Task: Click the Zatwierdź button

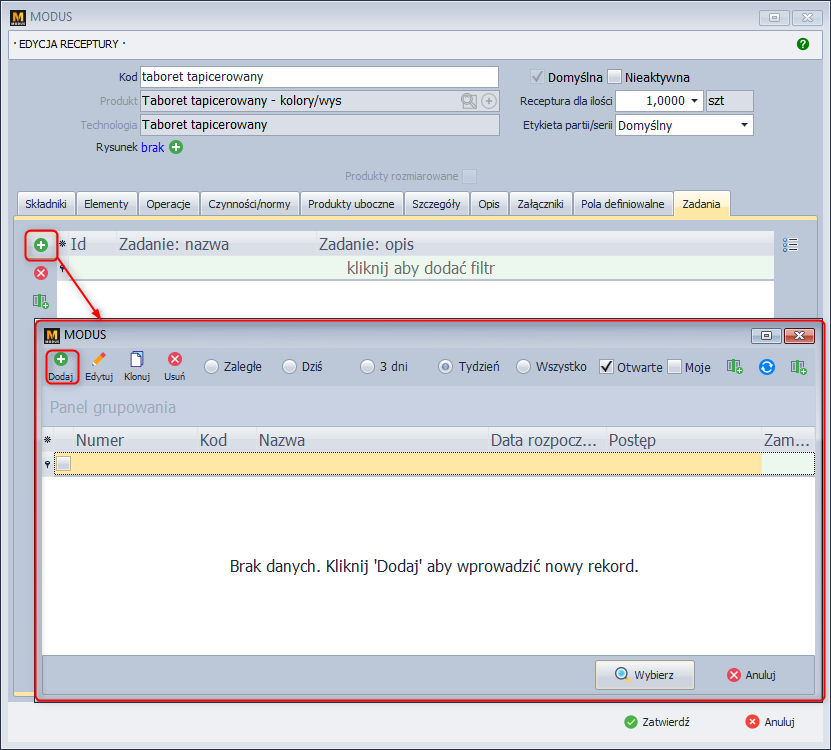Action: (657, 722)
